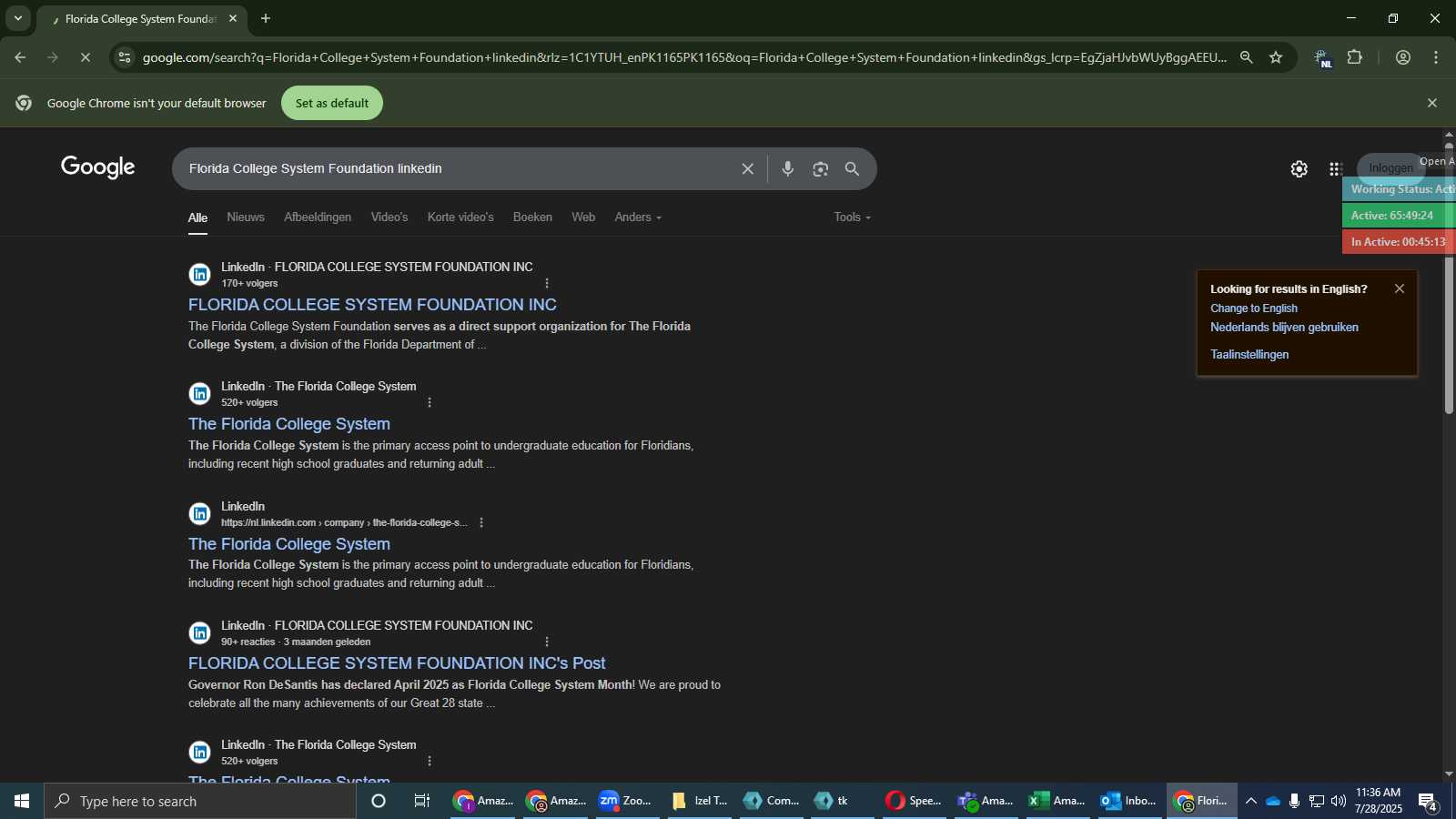Open Excel from the taskbar
Viewport: 1456px width, 819px height.
click(x=1057, y=801)
